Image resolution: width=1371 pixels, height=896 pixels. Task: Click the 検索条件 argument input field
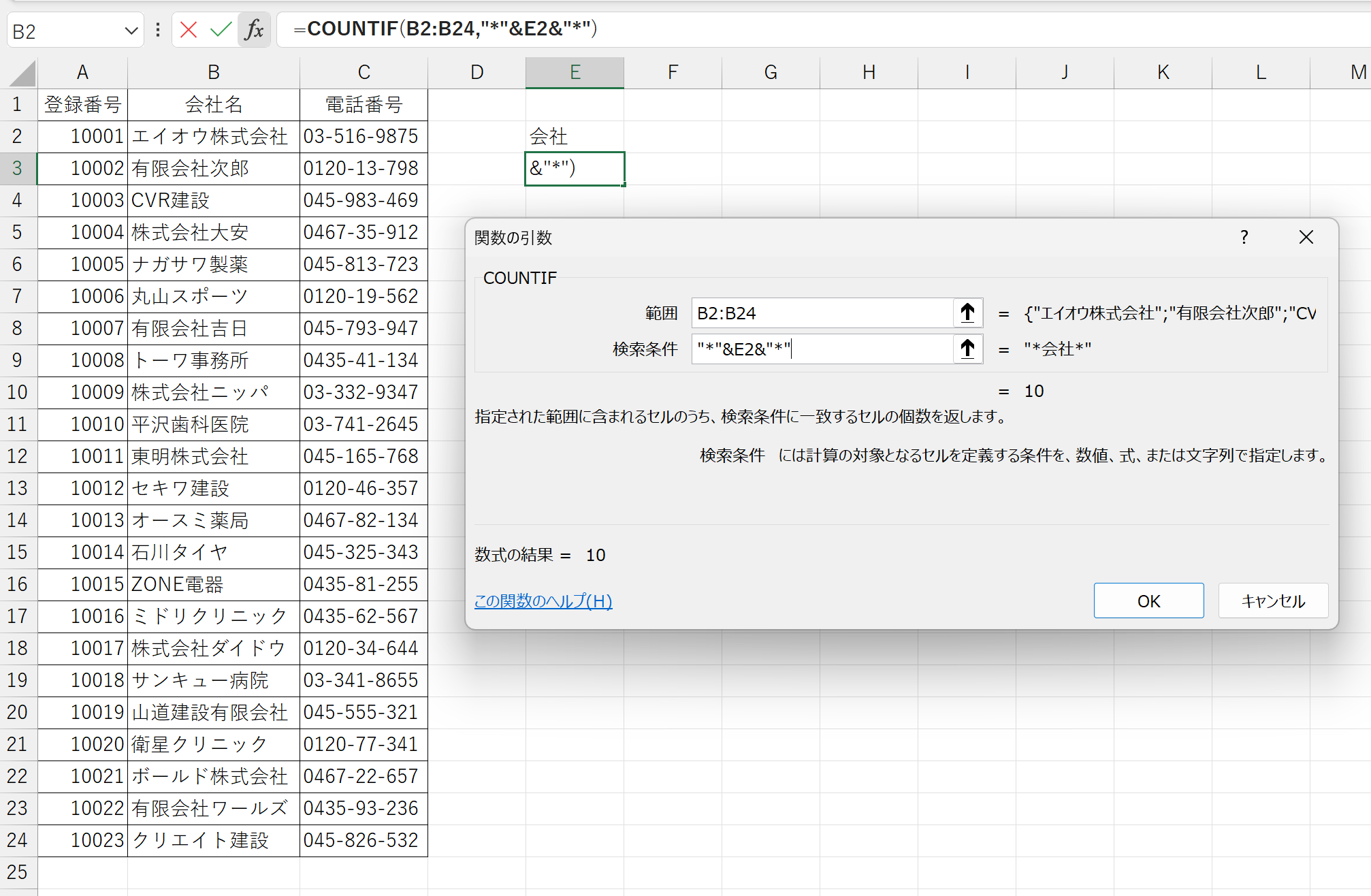822,349
